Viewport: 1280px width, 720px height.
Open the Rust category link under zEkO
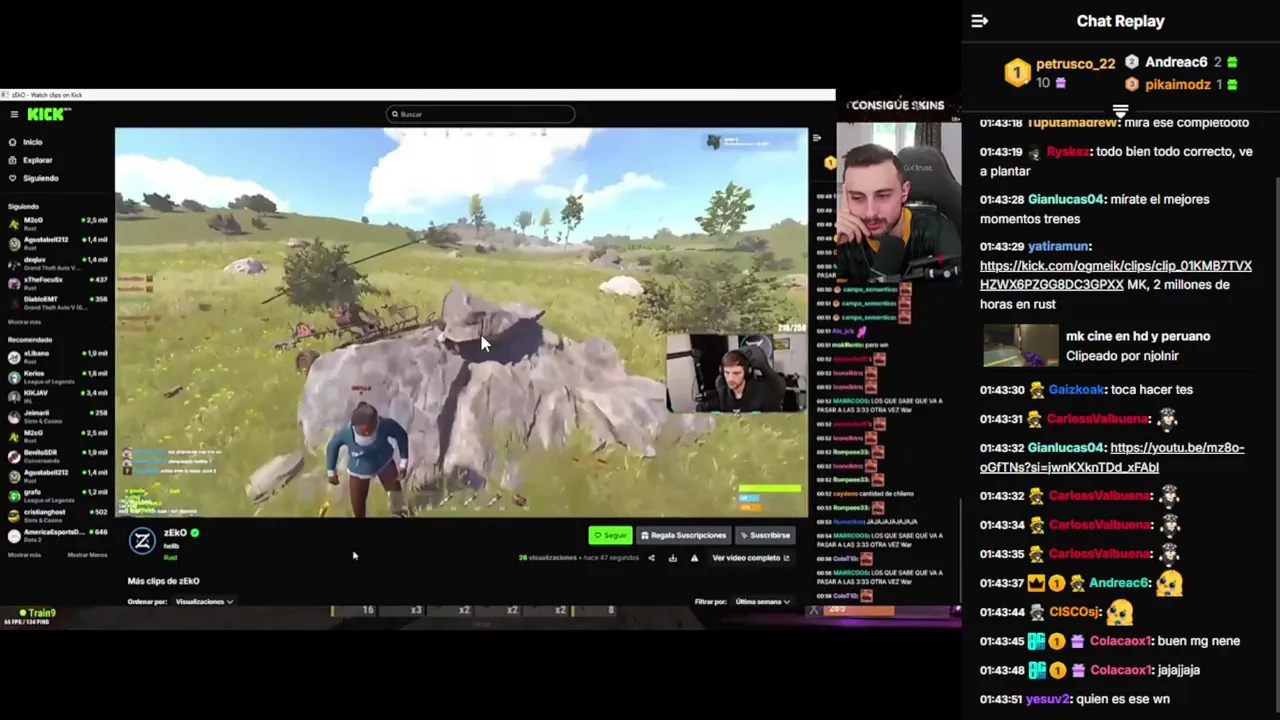tap(170, 557)
